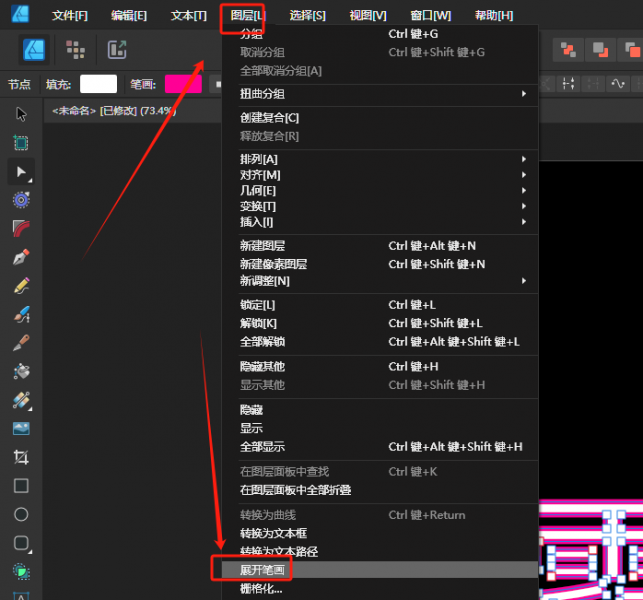
Task: Choose 在图层面板中全部折叠 entry
Action: click(380, 490)
